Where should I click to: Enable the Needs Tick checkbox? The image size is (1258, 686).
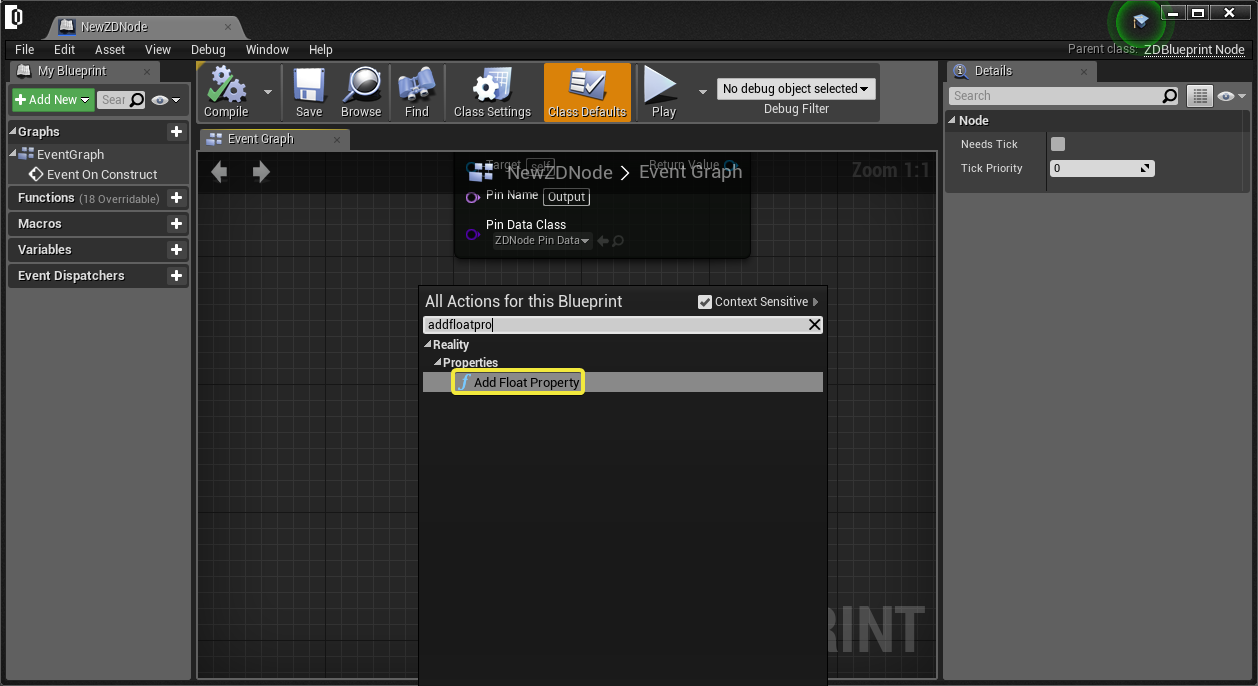1058,144
